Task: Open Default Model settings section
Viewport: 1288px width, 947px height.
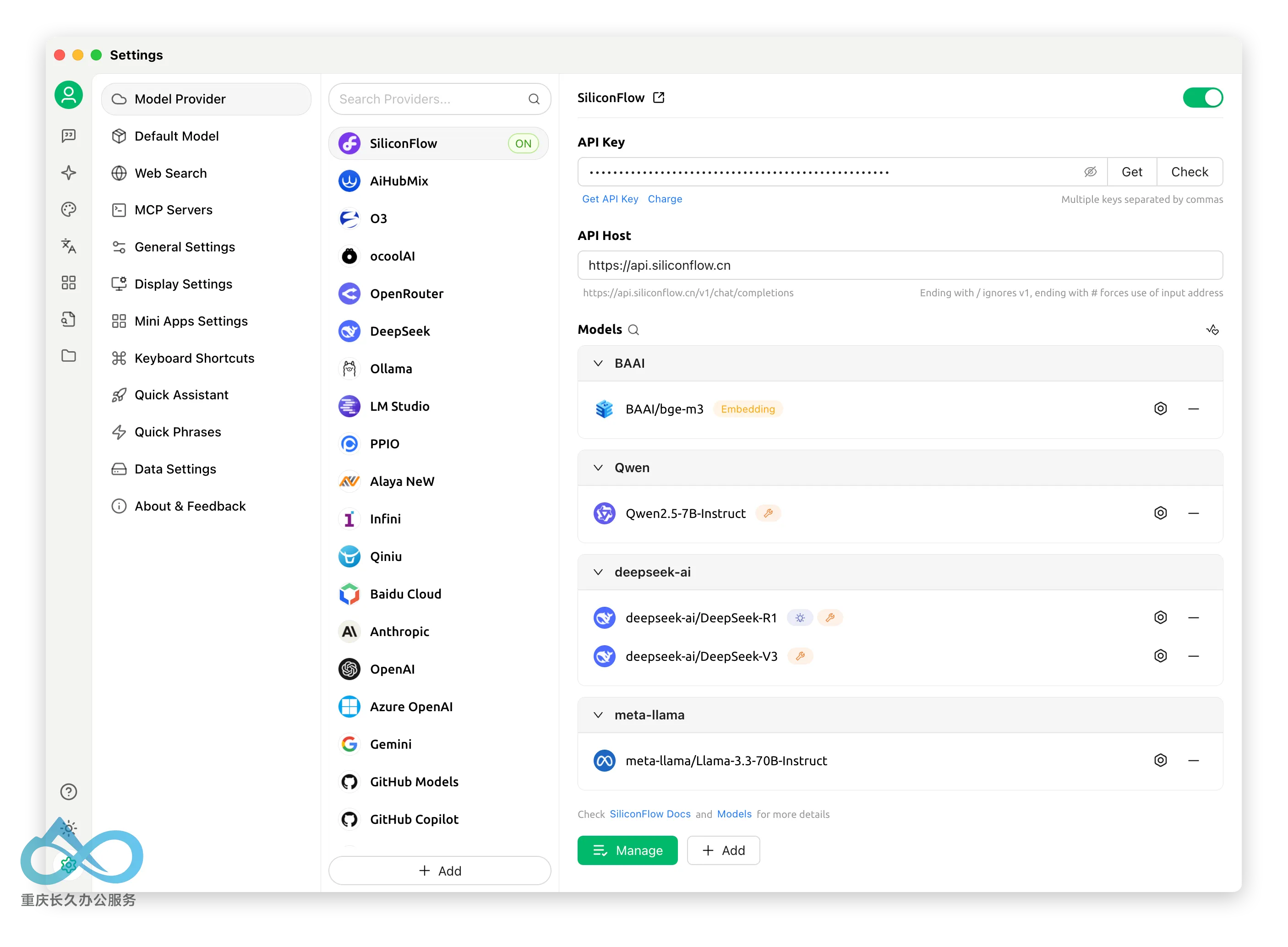Action: click(207, 136)
